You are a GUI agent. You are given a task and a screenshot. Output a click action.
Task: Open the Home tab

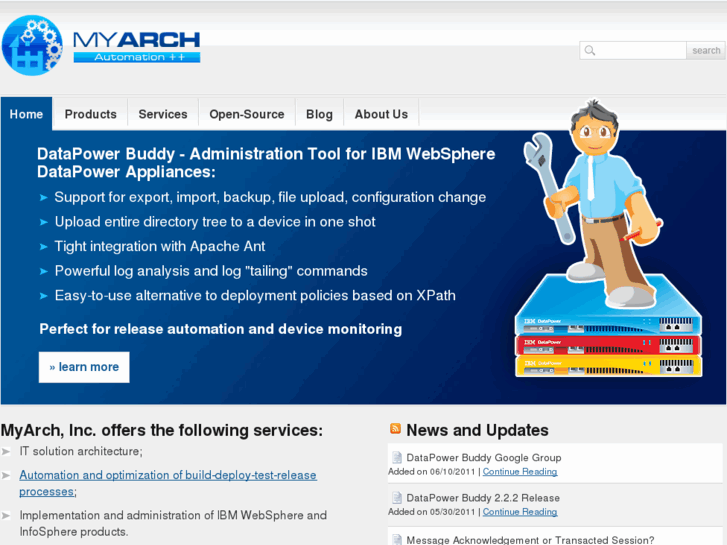tap(26, 114)
